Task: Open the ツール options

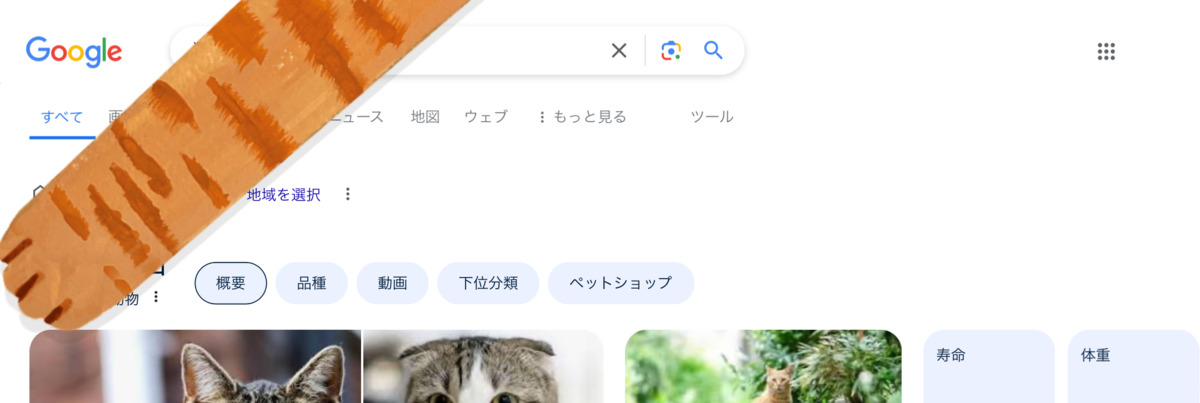Action: coord(712,117)
